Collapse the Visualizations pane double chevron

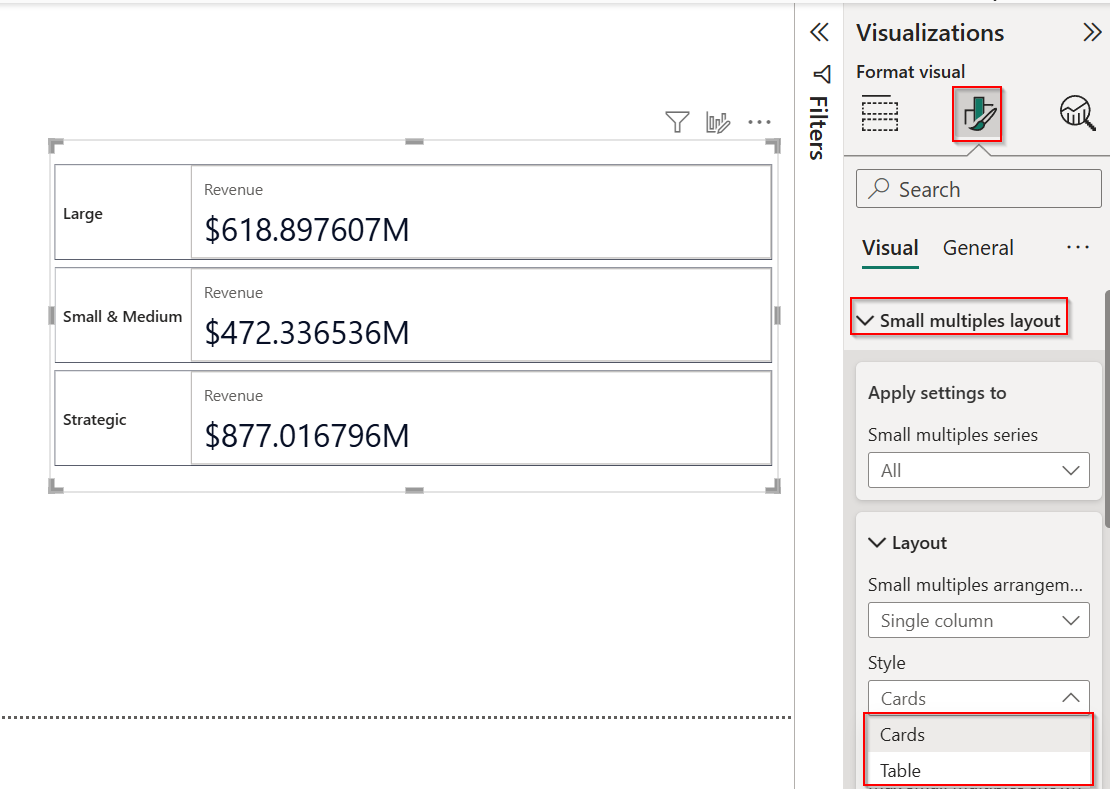click(x=1092, y=32)
